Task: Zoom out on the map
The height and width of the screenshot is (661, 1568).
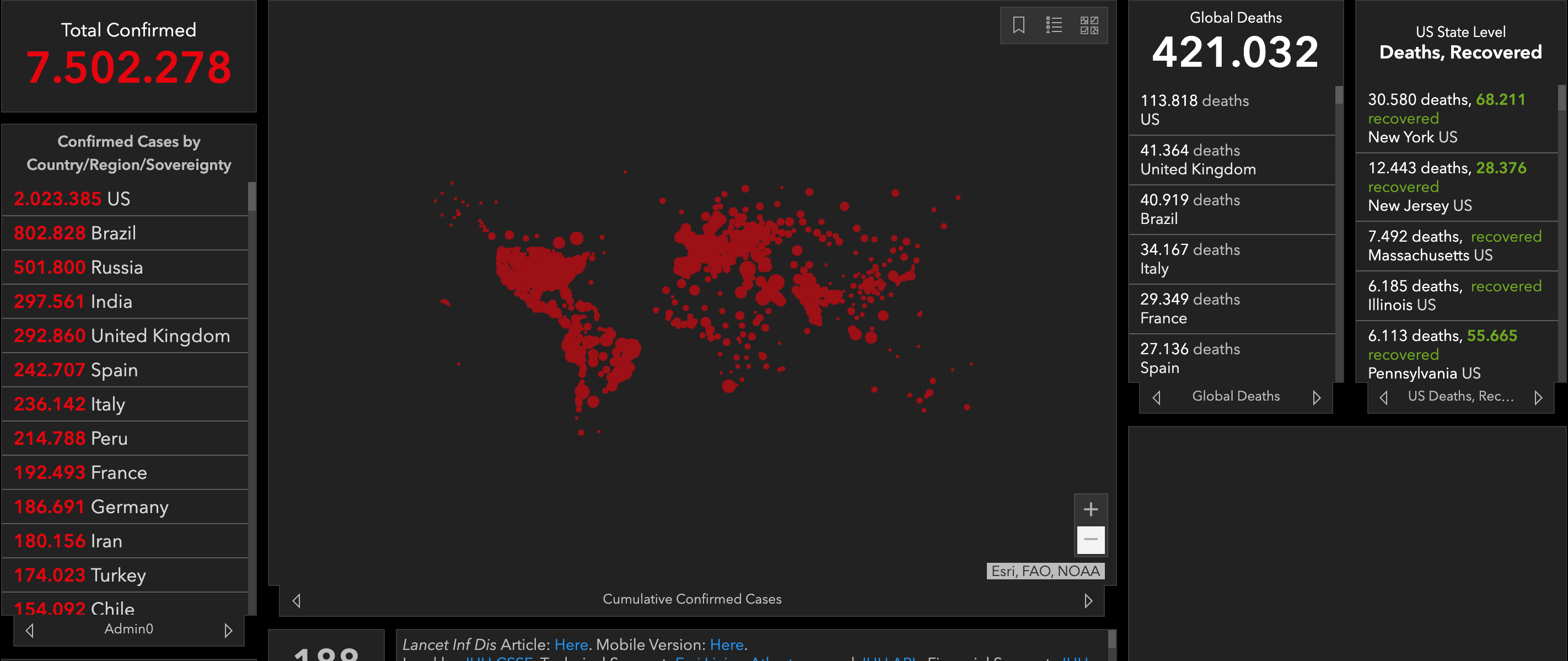Action: point(1090,540)
